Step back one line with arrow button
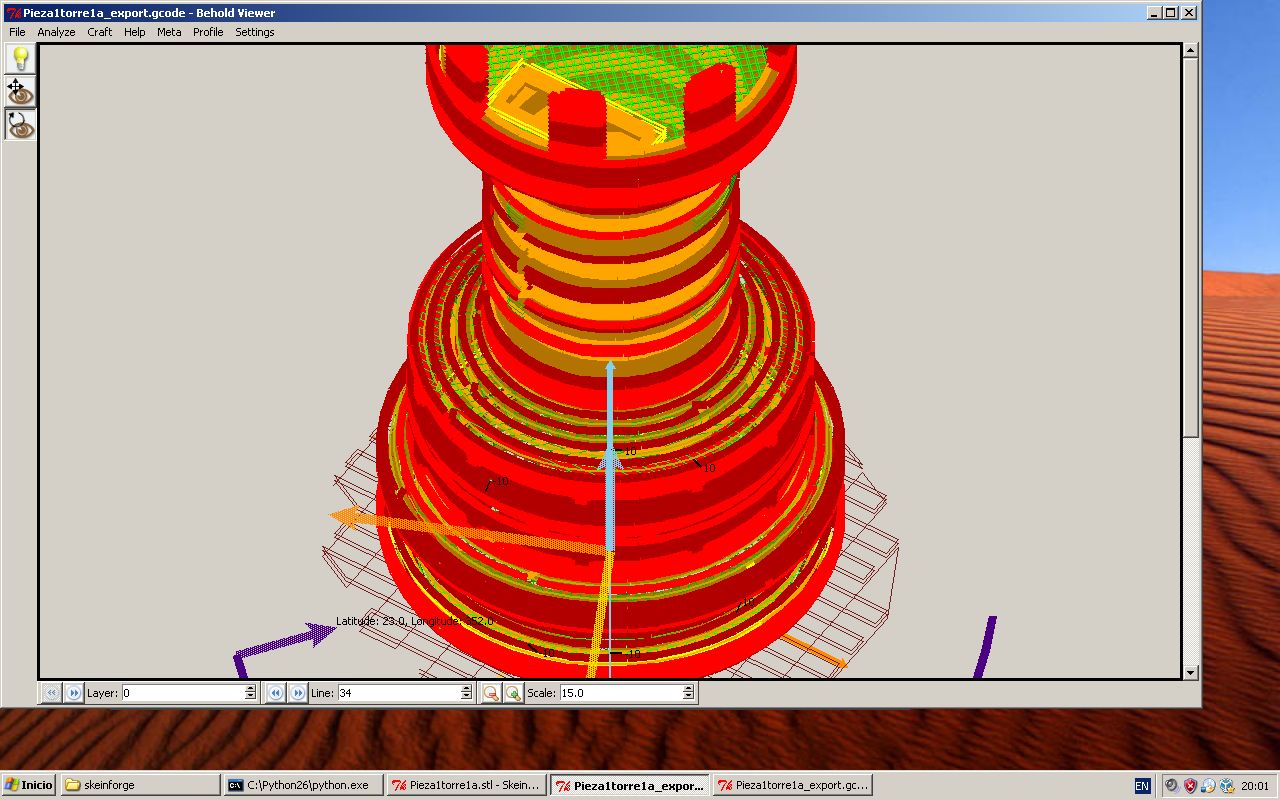Screen dimensions: 1280x800 [276, 693]
